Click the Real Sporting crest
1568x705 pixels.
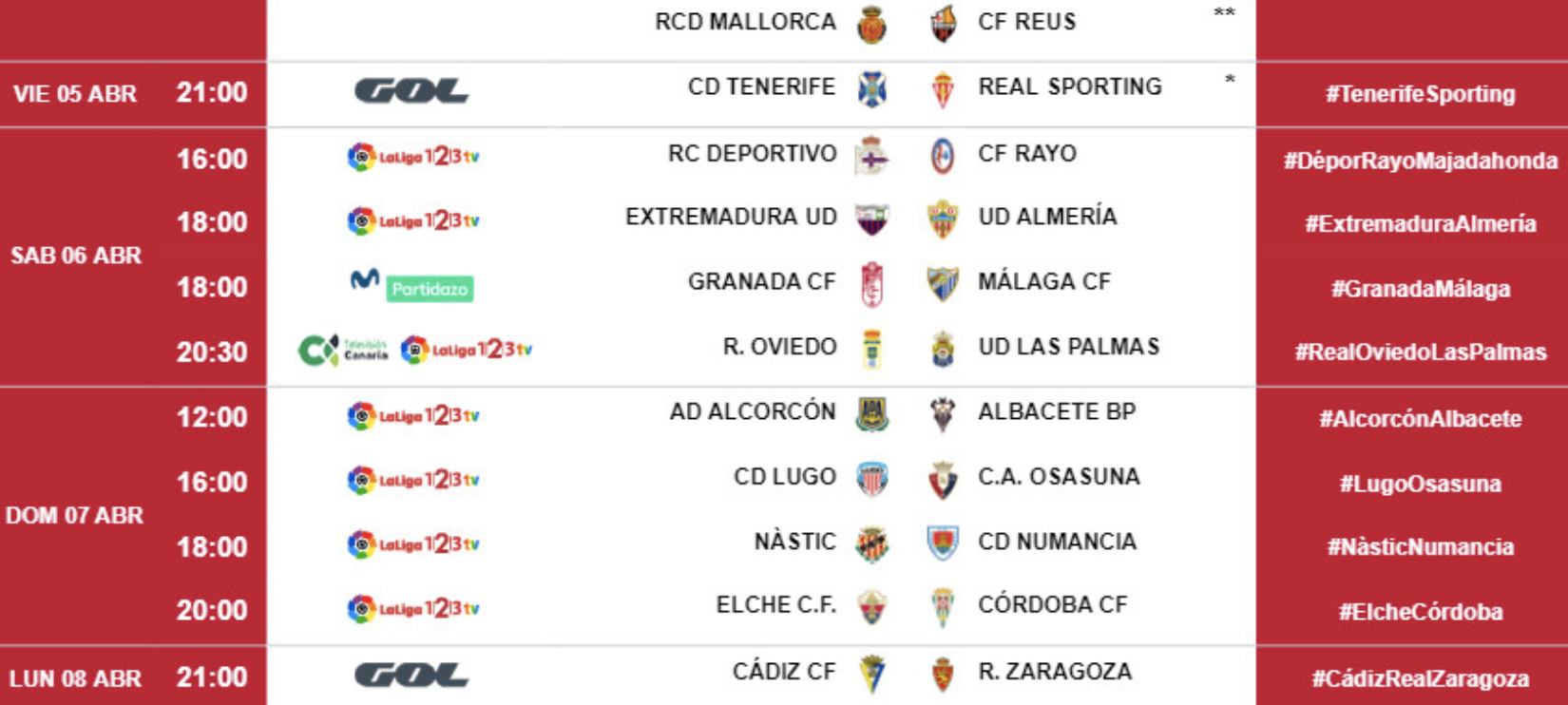point(943,90)
